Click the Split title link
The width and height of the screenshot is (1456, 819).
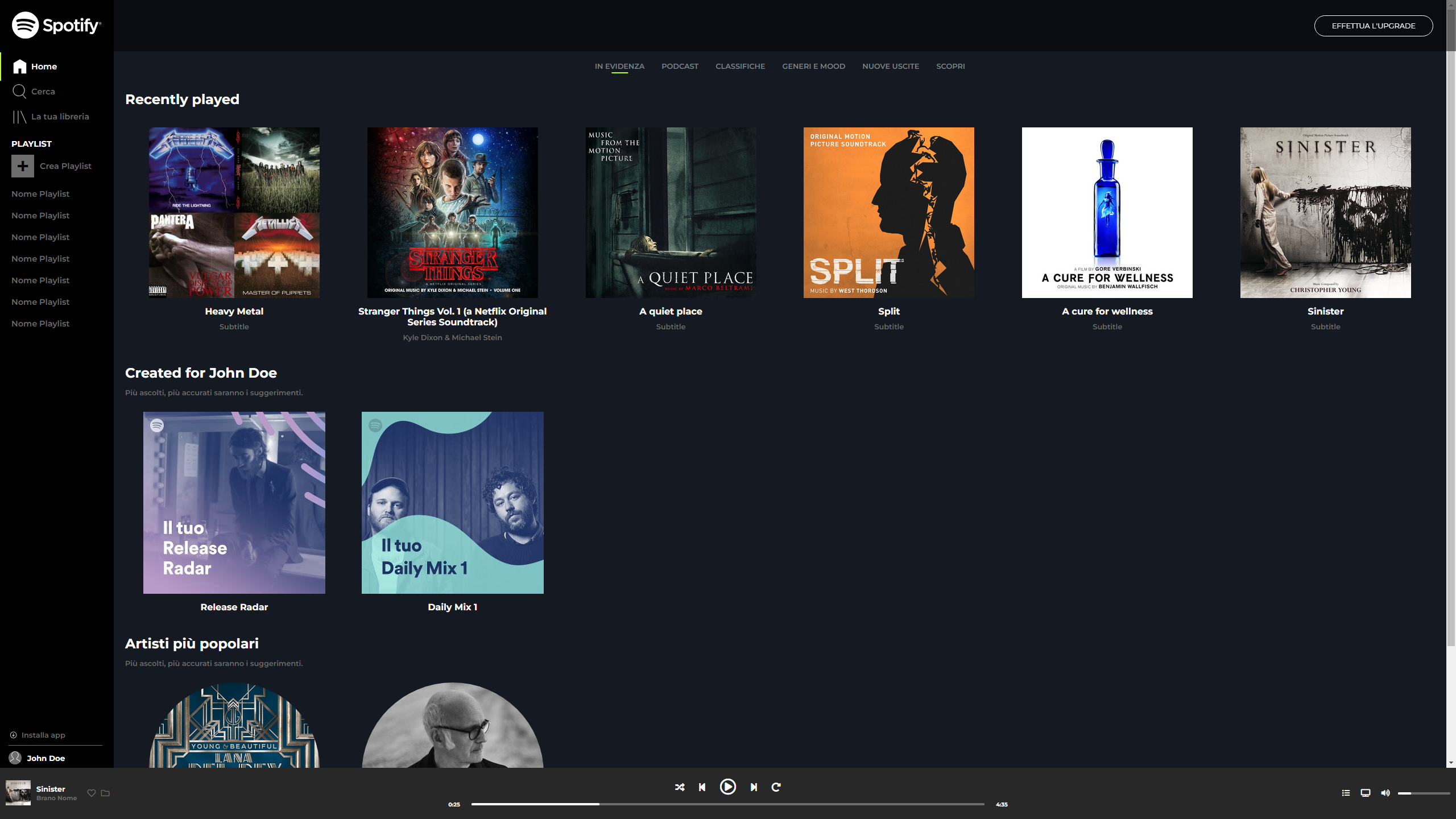[x=889, y=311]
